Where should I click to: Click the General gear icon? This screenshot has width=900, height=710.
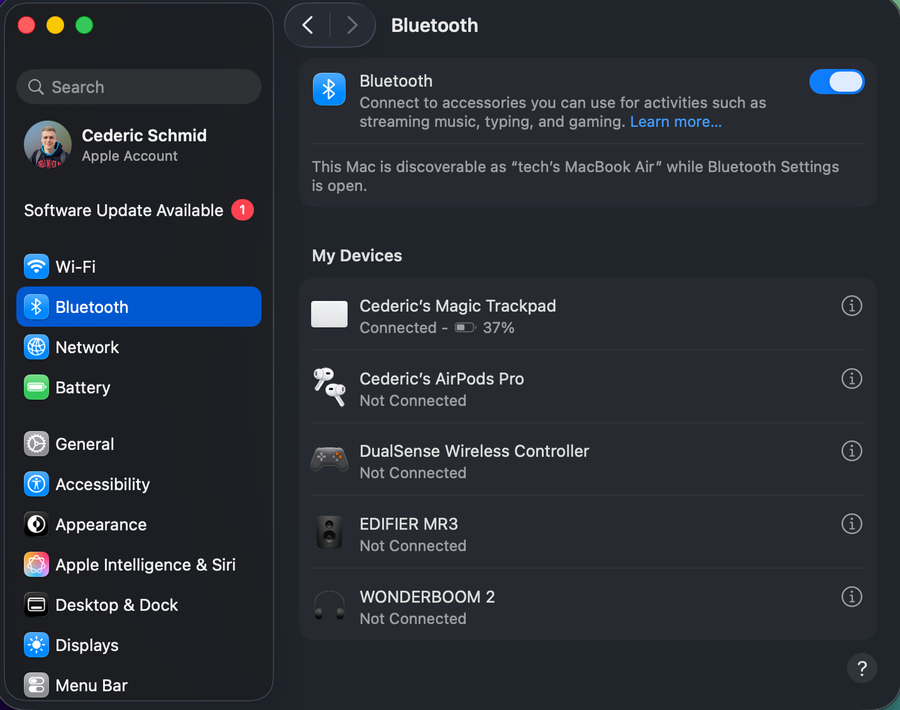coord(36,444)
